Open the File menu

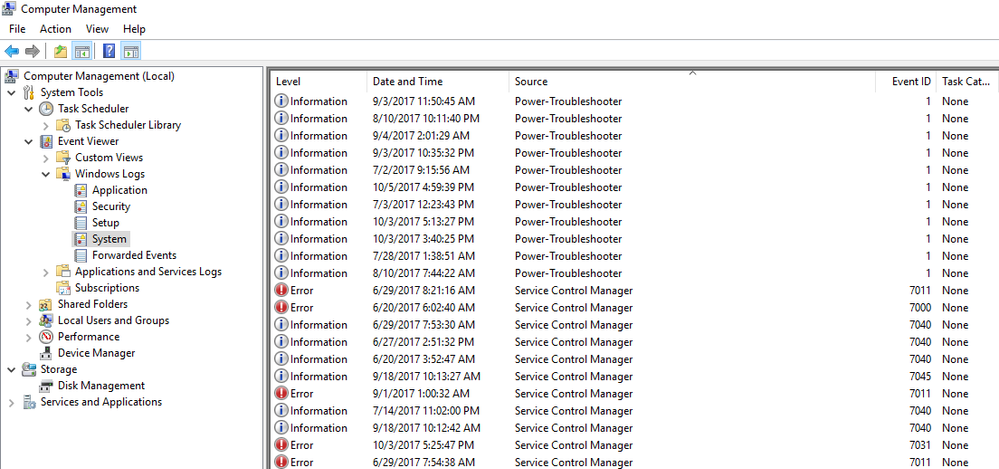pyautogui.click(x=17, y=29)
